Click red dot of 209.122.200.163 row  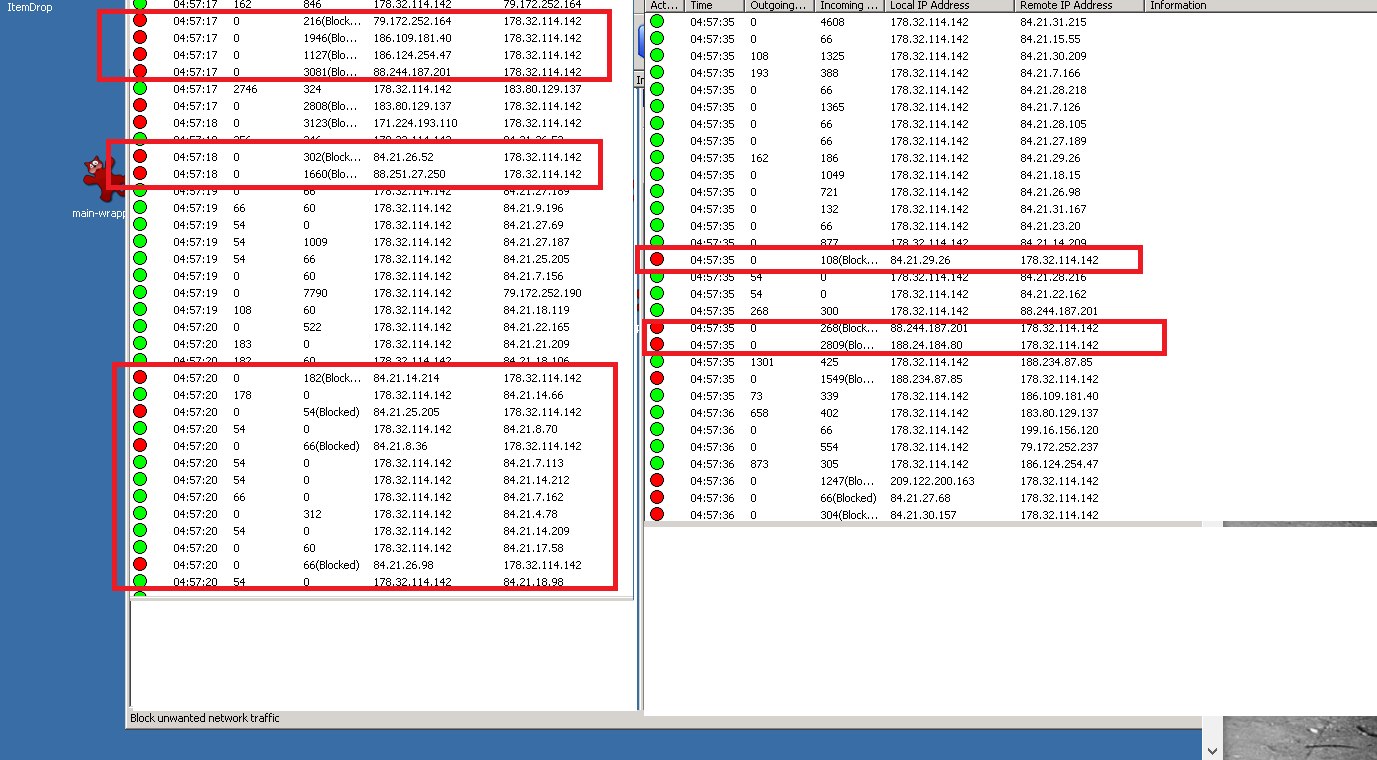point(657,480)
